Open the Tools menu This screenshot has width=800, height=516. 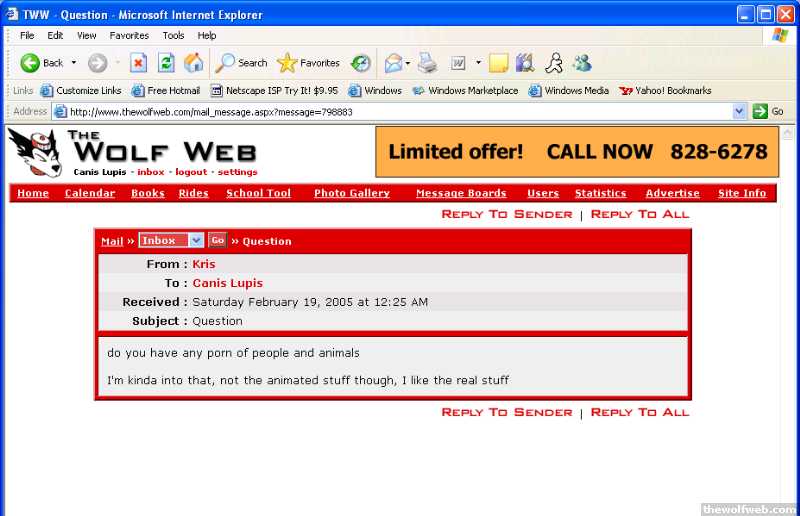tap(173, 35)
